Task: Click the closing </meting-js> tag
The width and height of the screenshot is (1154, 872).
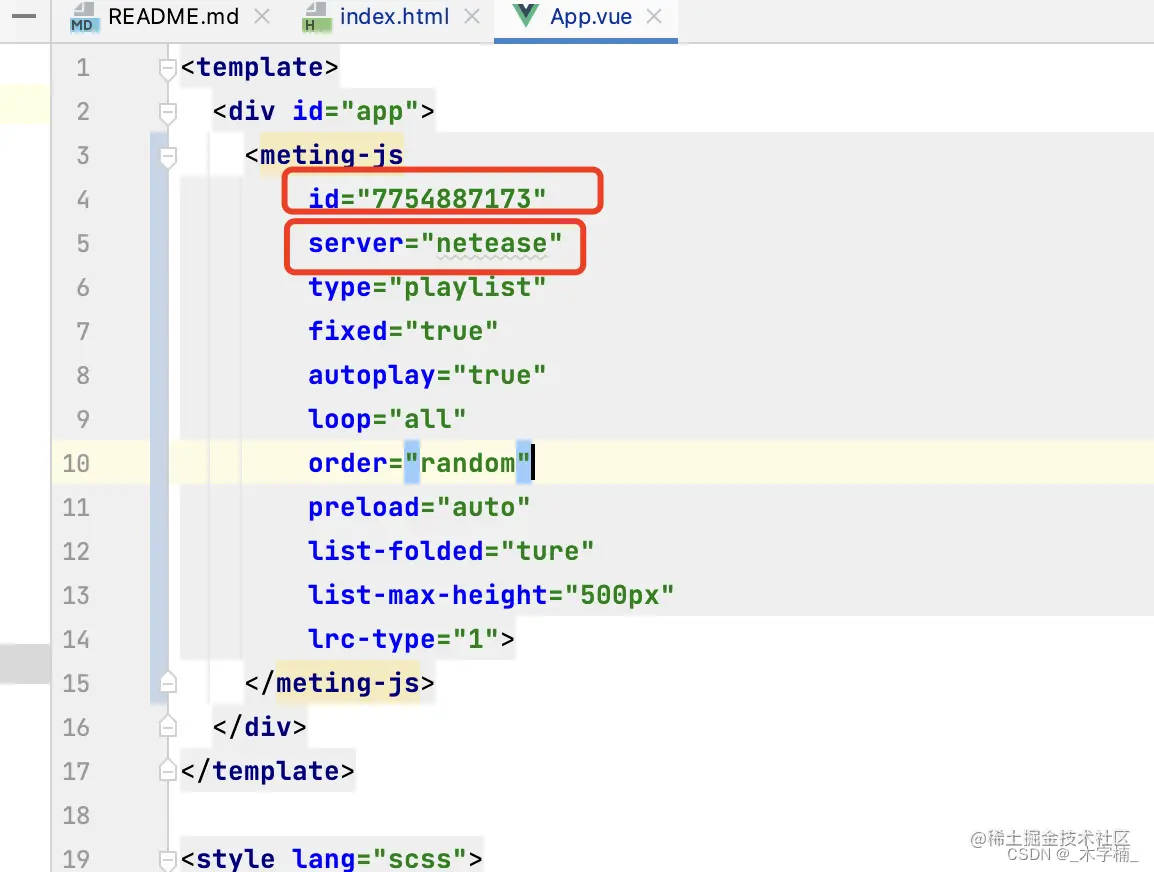Action: (x=339, y=683)
